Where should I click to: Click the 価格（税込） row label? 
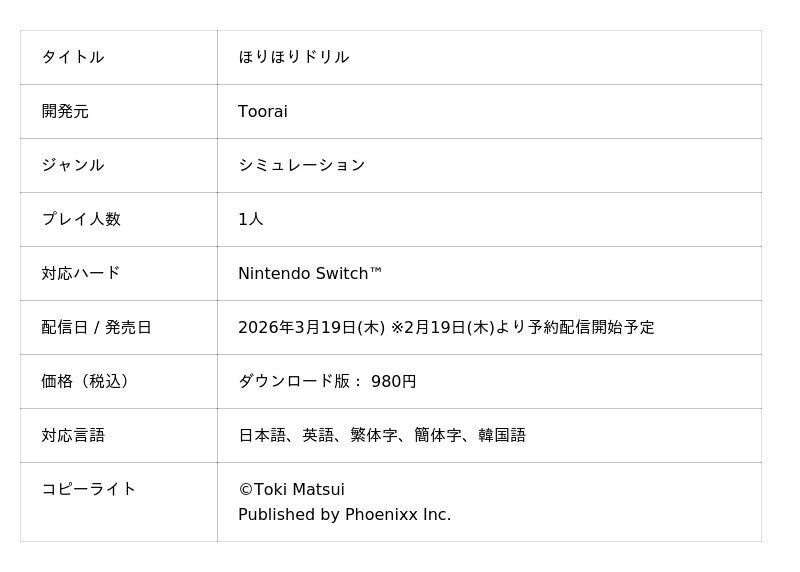[x=88, y=381]
